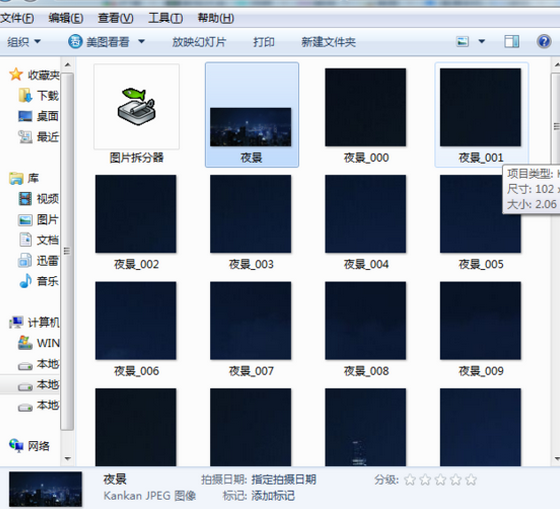Click 放映幻灯片 button

click(199, 42)
